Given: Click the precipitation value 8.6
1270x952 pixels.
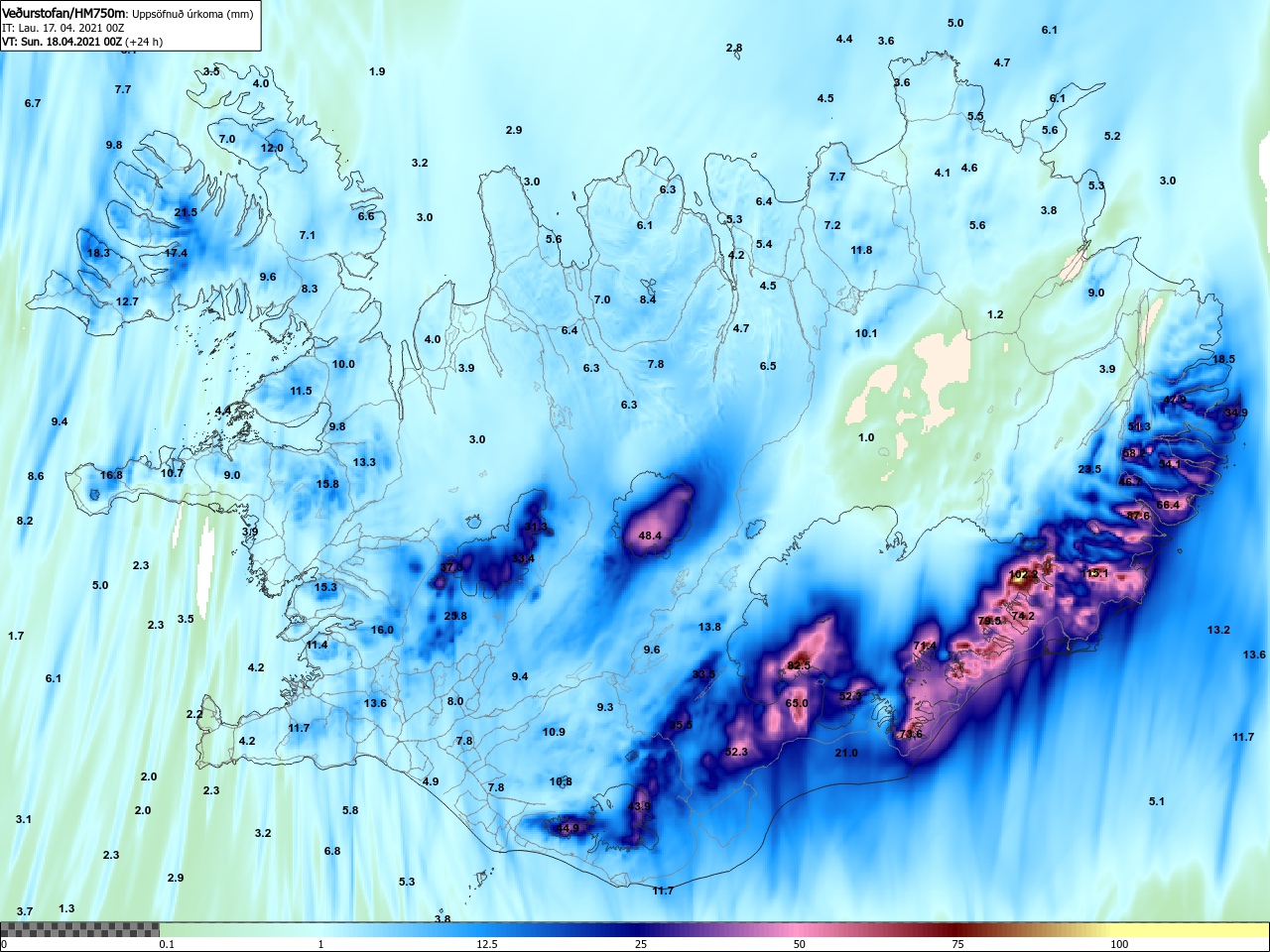Looking at the screenshot, I should click(x=36, y=476).
